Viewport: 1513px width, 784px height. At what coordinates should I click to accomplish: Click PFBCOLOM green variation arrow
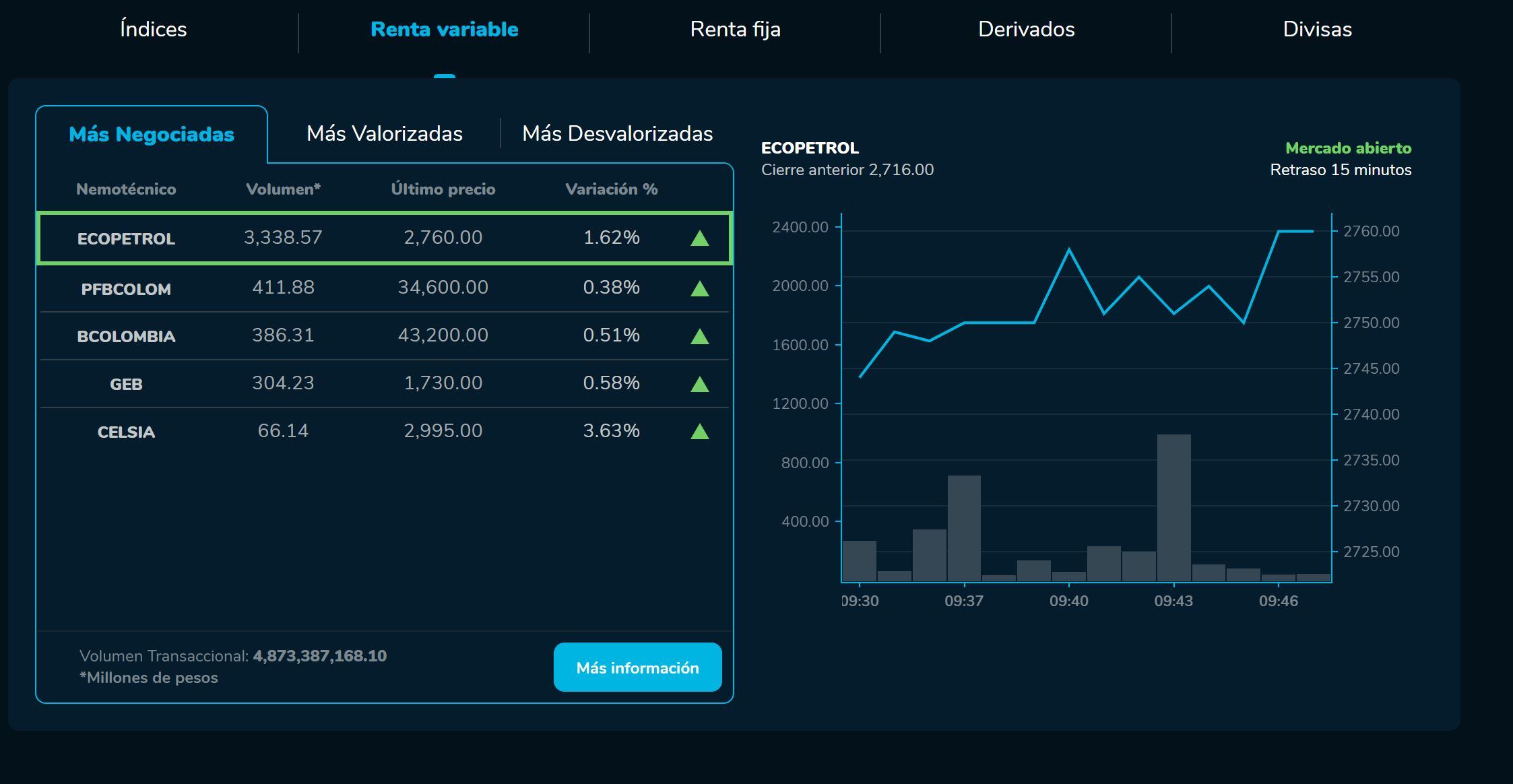coord(700,289)
